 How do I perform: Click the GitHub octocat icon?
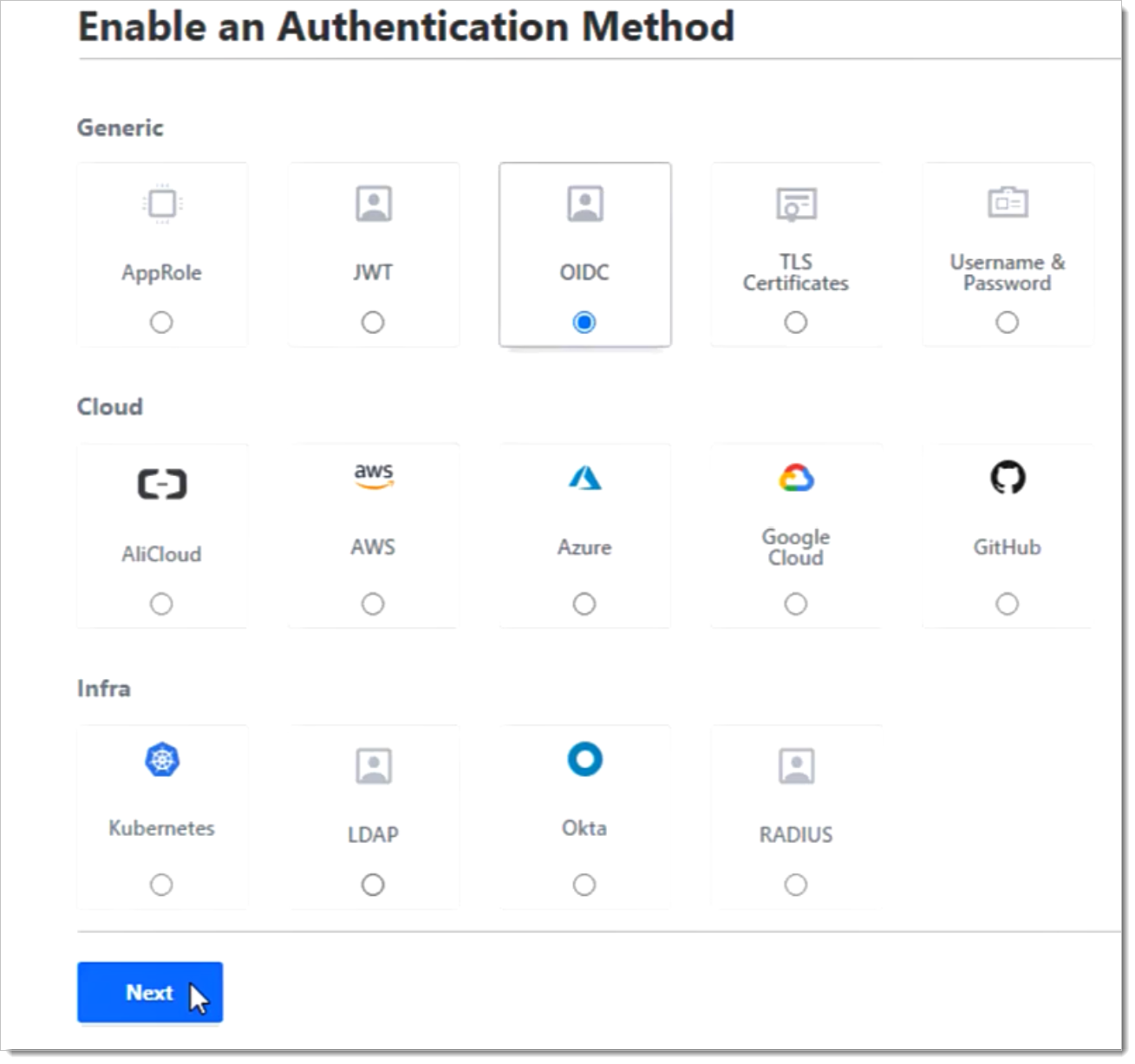coord(1008,477)
